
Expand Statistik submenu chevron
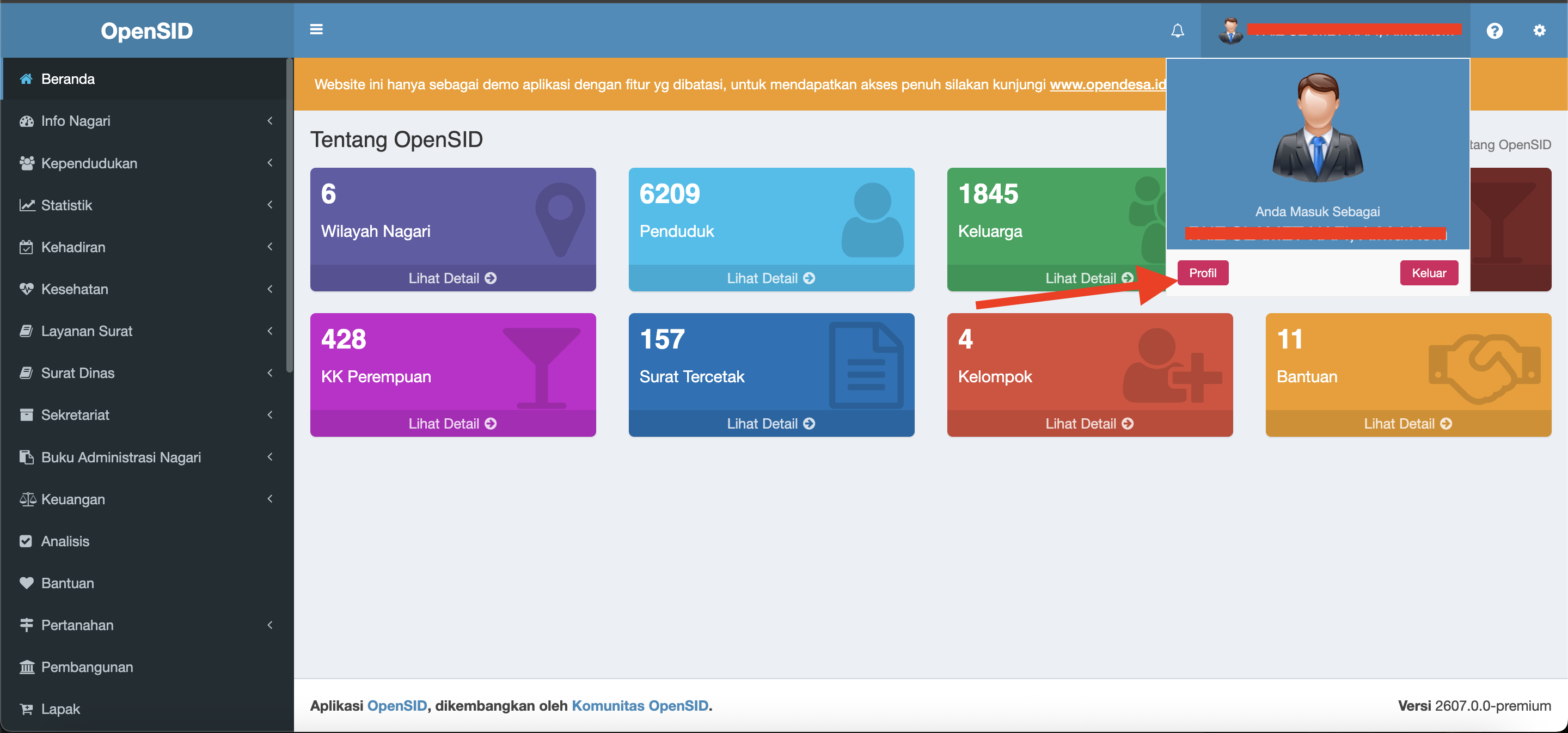(x=269, y=205)
